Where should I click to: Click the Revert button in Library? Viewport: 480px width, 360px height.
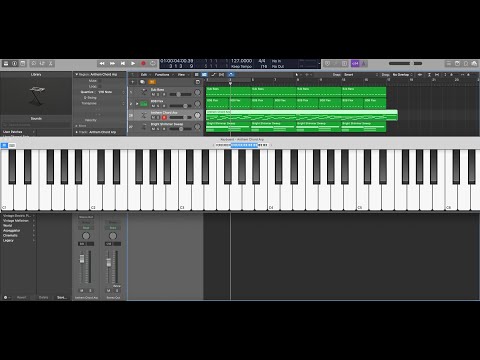(21, 297)
